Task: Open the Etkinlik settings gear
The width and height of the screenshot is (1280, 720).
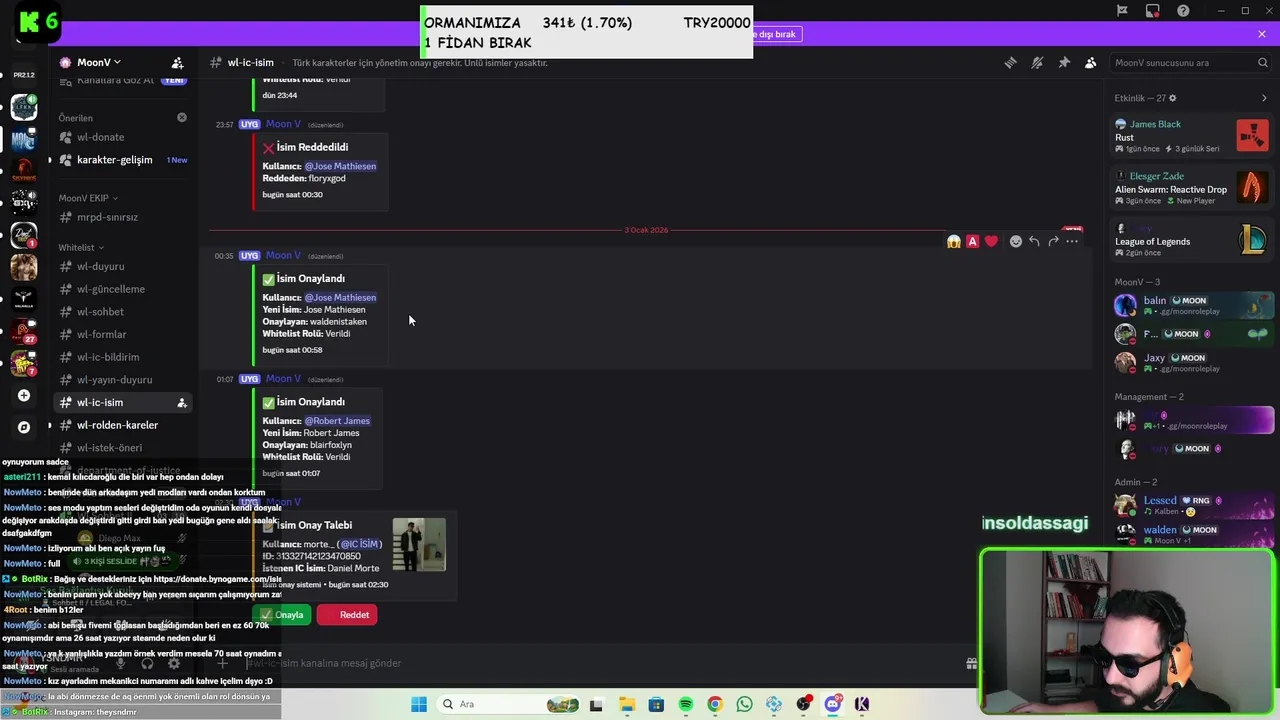Action: click(x=1173, y=98)
